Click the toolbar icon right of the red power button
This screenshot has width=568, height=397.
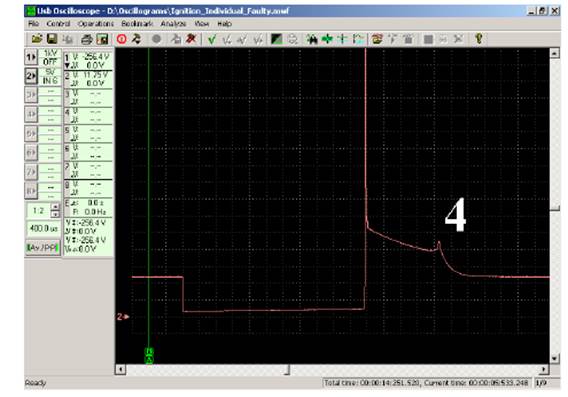(x=136, y=39)
